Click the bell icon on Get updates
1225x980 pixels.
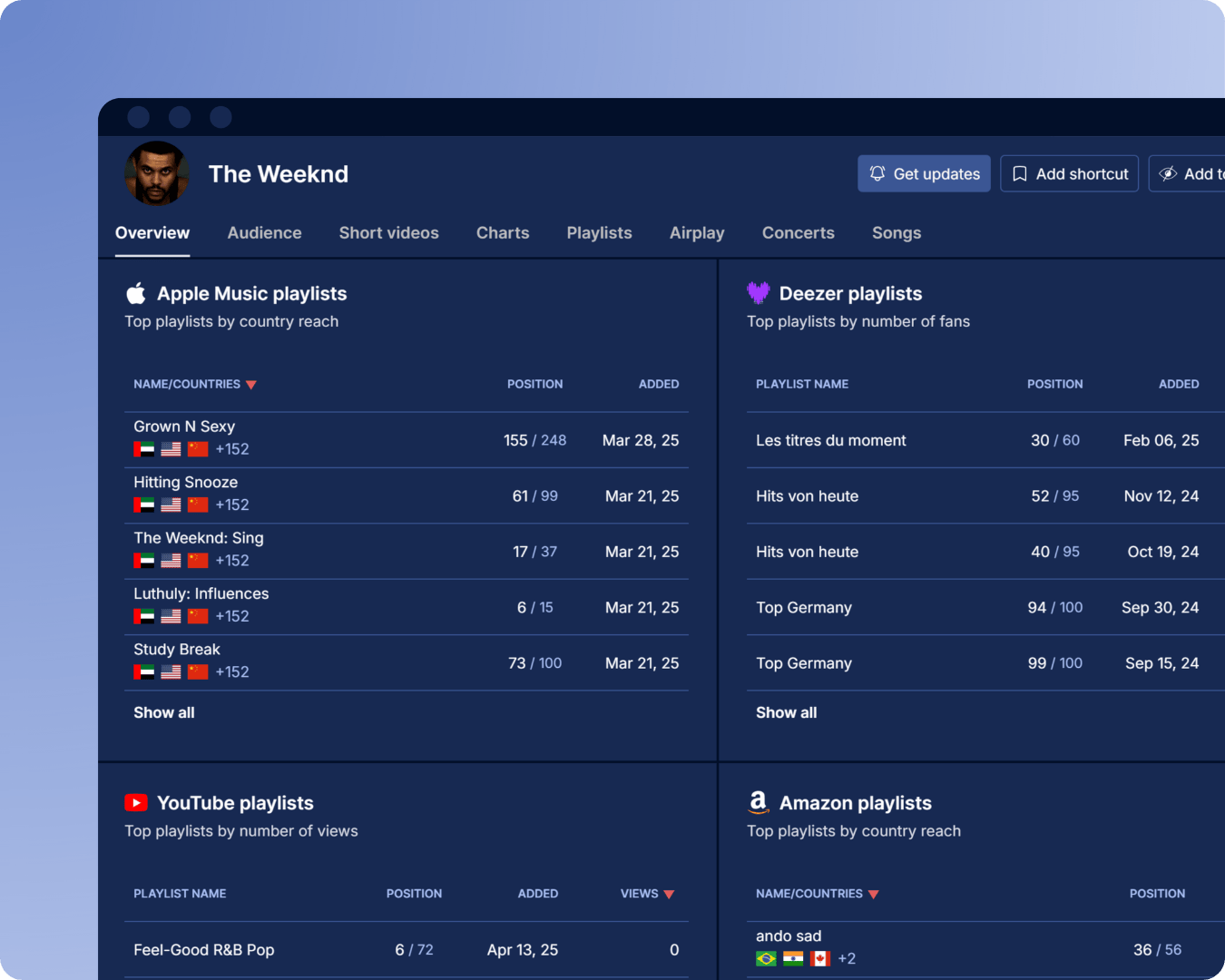point(877,173)
